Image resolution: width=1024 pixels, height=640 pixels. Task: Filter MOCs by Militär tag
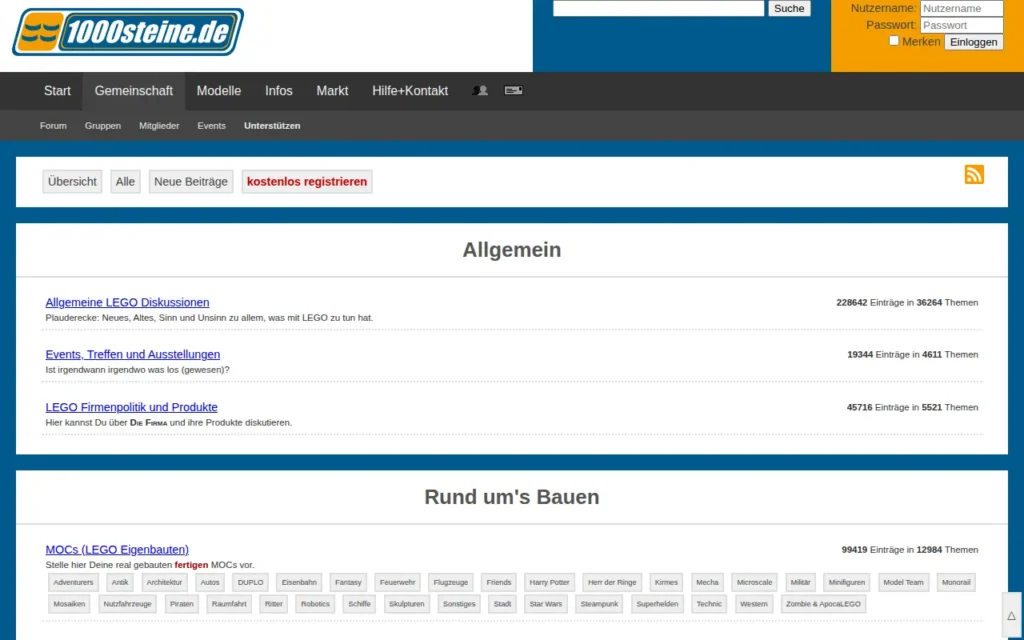pyautogui.click(x=801, y=583)
